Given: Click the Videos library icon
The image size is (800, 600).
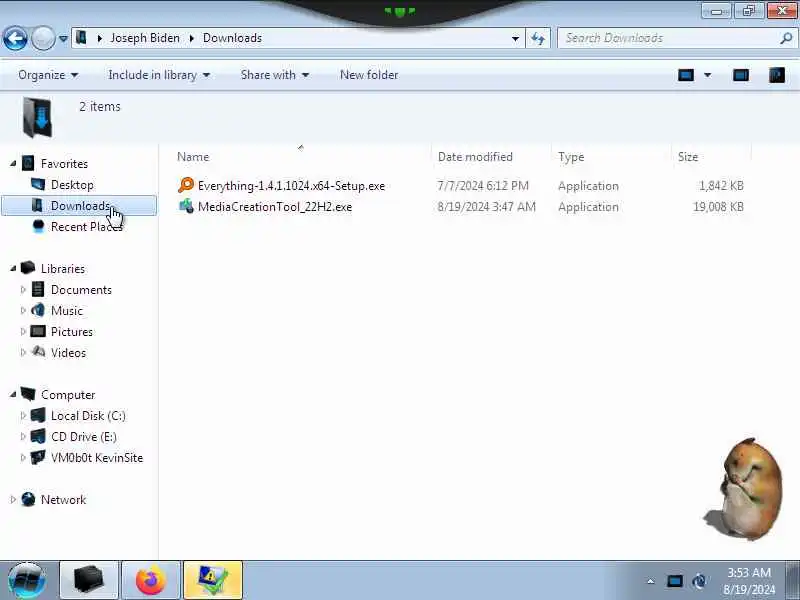Looking at the screenshot, I should [x=38, y=352].
